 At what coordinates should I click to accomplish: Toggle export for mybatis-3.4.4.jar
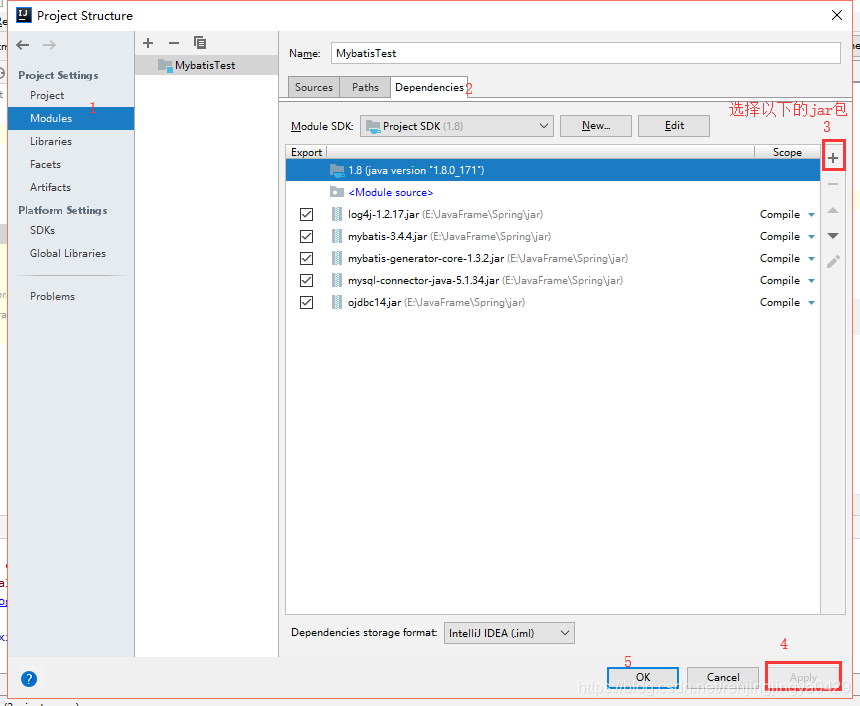pyautogui.click(x=306, y=236)
